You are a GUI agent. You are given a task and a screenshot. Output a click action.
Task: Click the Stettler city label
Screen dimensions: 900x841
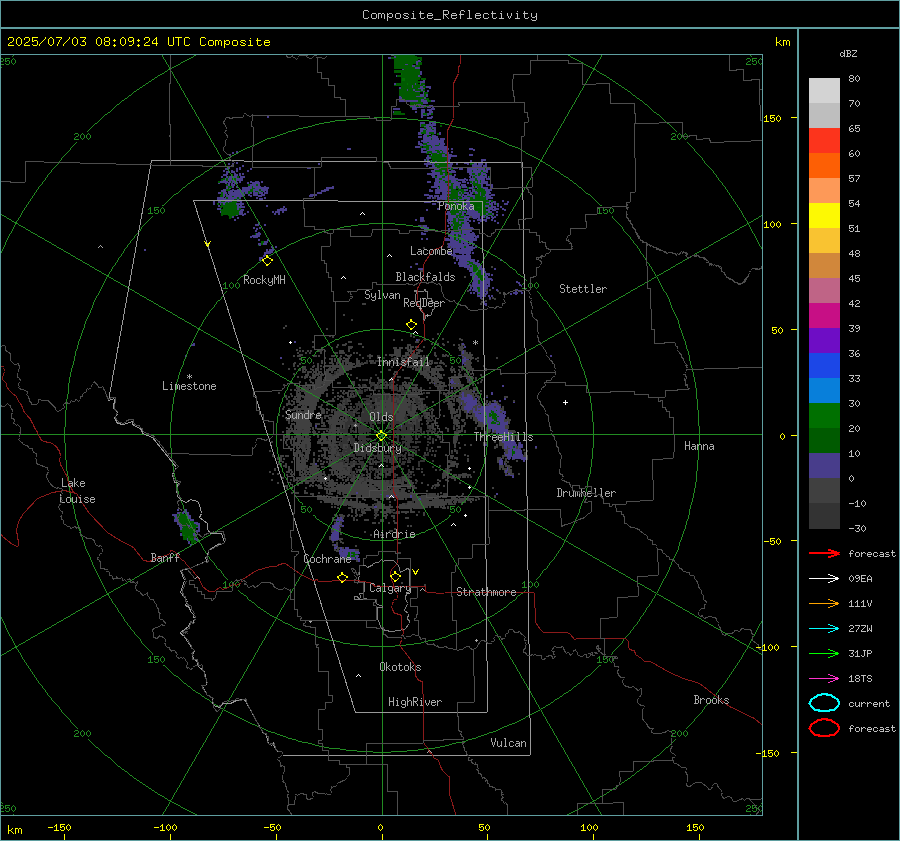[583, 289]
